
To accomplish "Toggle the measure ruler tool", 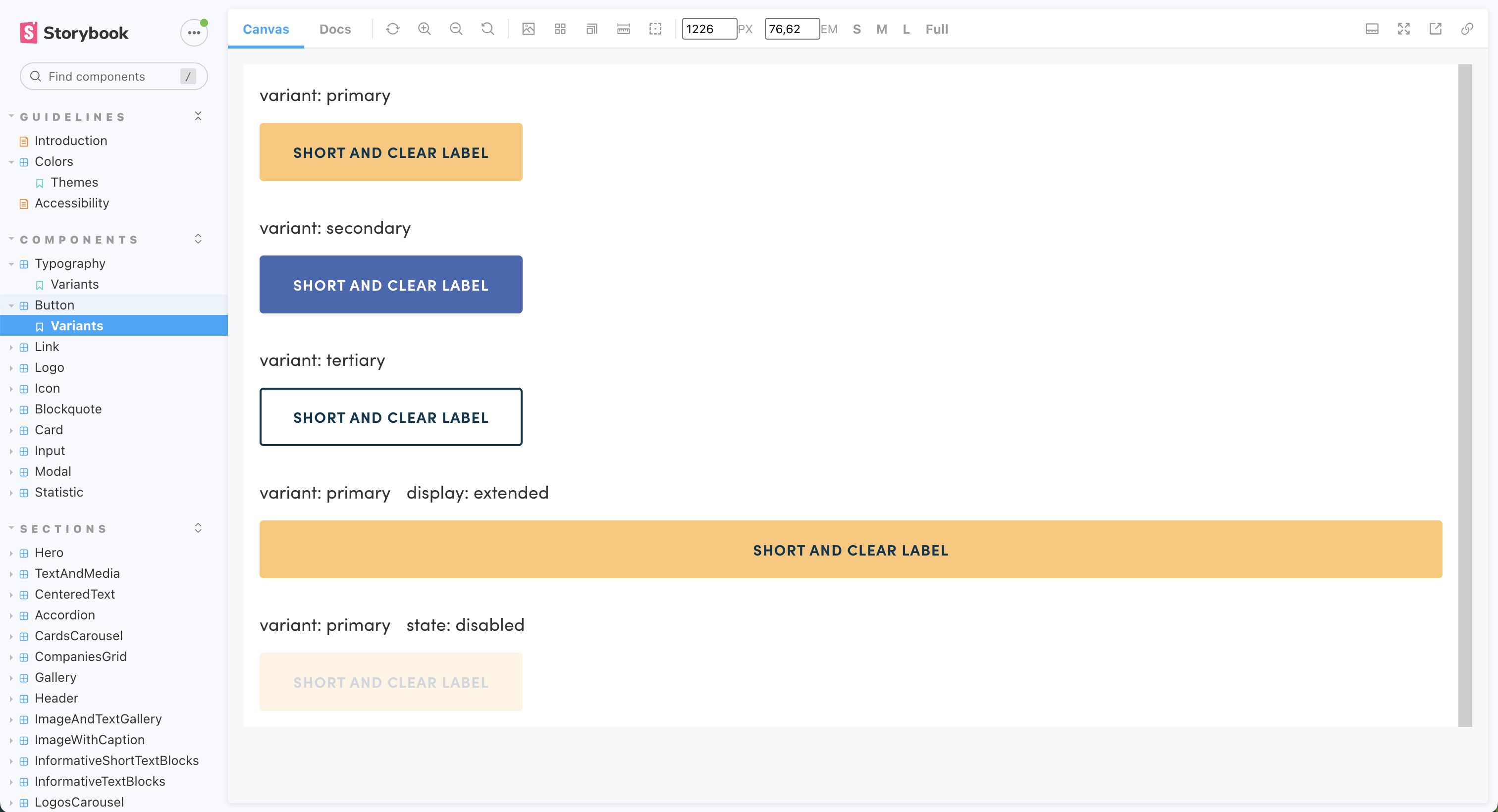I will point(623,29).
